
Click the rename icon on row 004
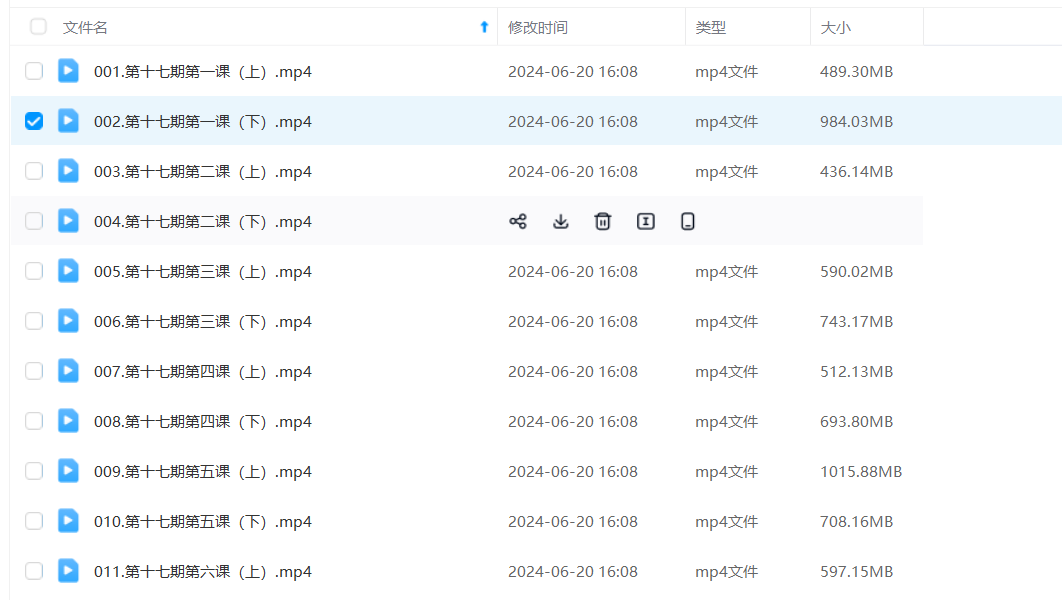[646, 222]
